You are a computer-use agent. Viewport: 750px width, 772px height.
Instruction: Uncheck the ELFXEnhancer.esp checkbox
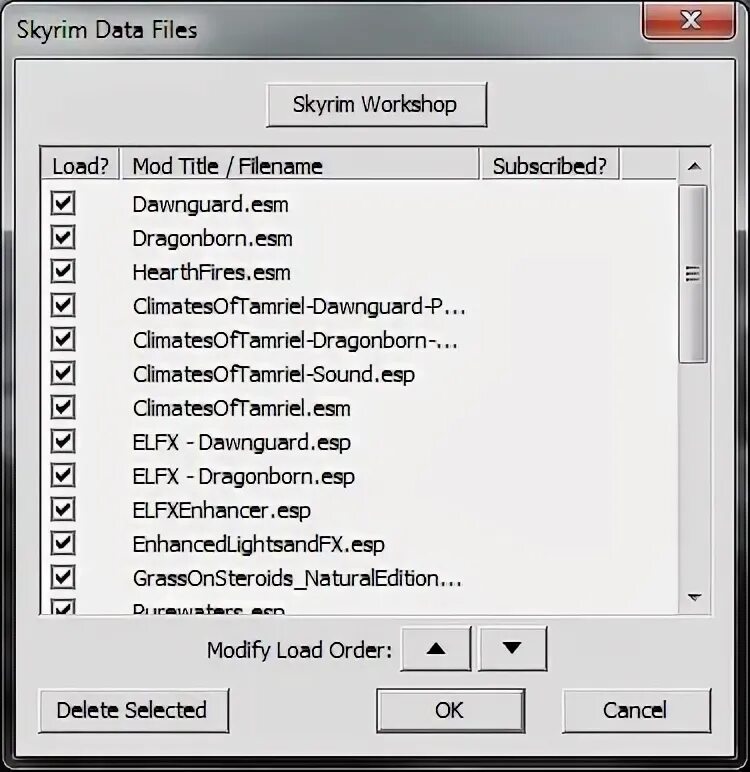pyautogui.click(x=63, y=509)
